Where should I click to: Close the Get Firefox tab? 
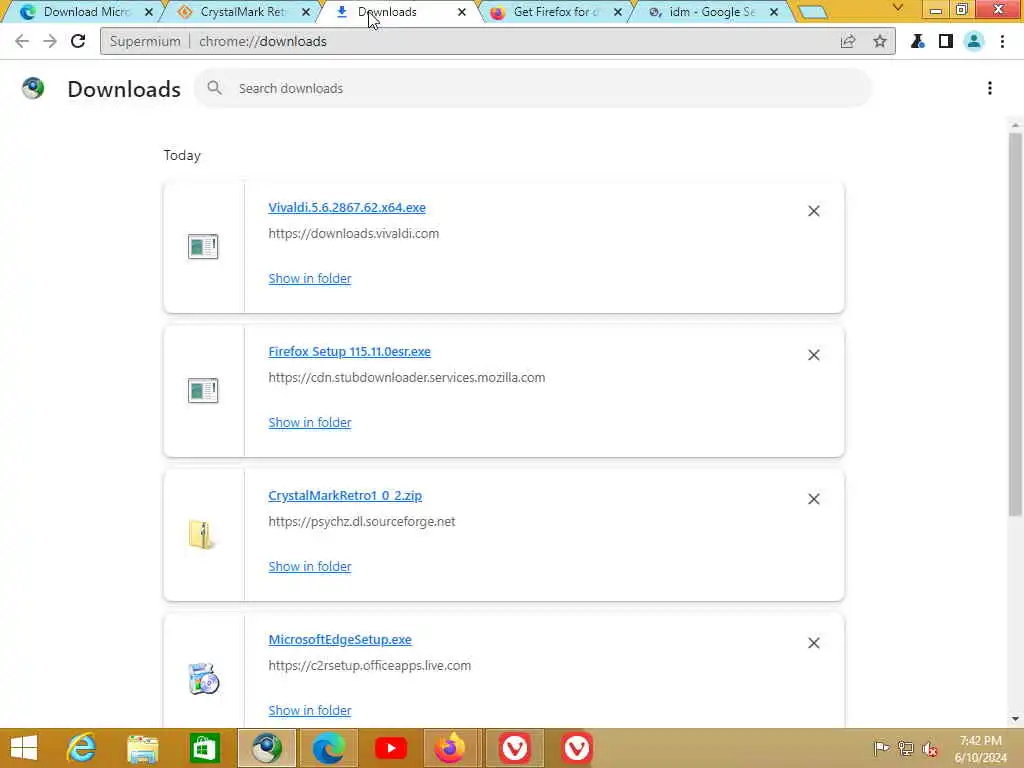(618, 12)
